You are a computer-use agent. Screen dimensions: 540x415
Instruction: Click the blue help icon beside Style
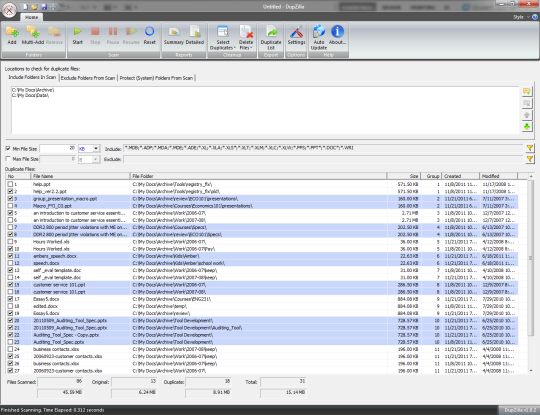pyautogui.click(x=536, y=17)
